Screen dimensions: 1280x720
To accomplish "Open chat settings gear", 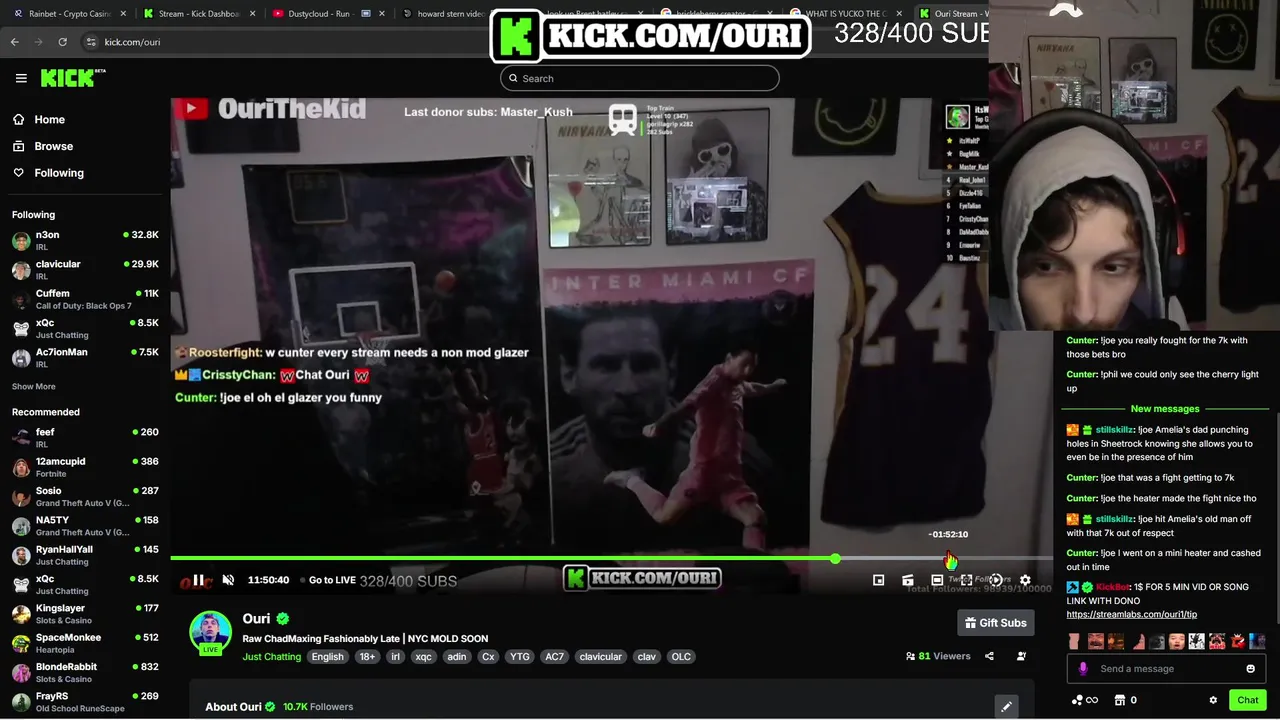I will (1213, 700).
